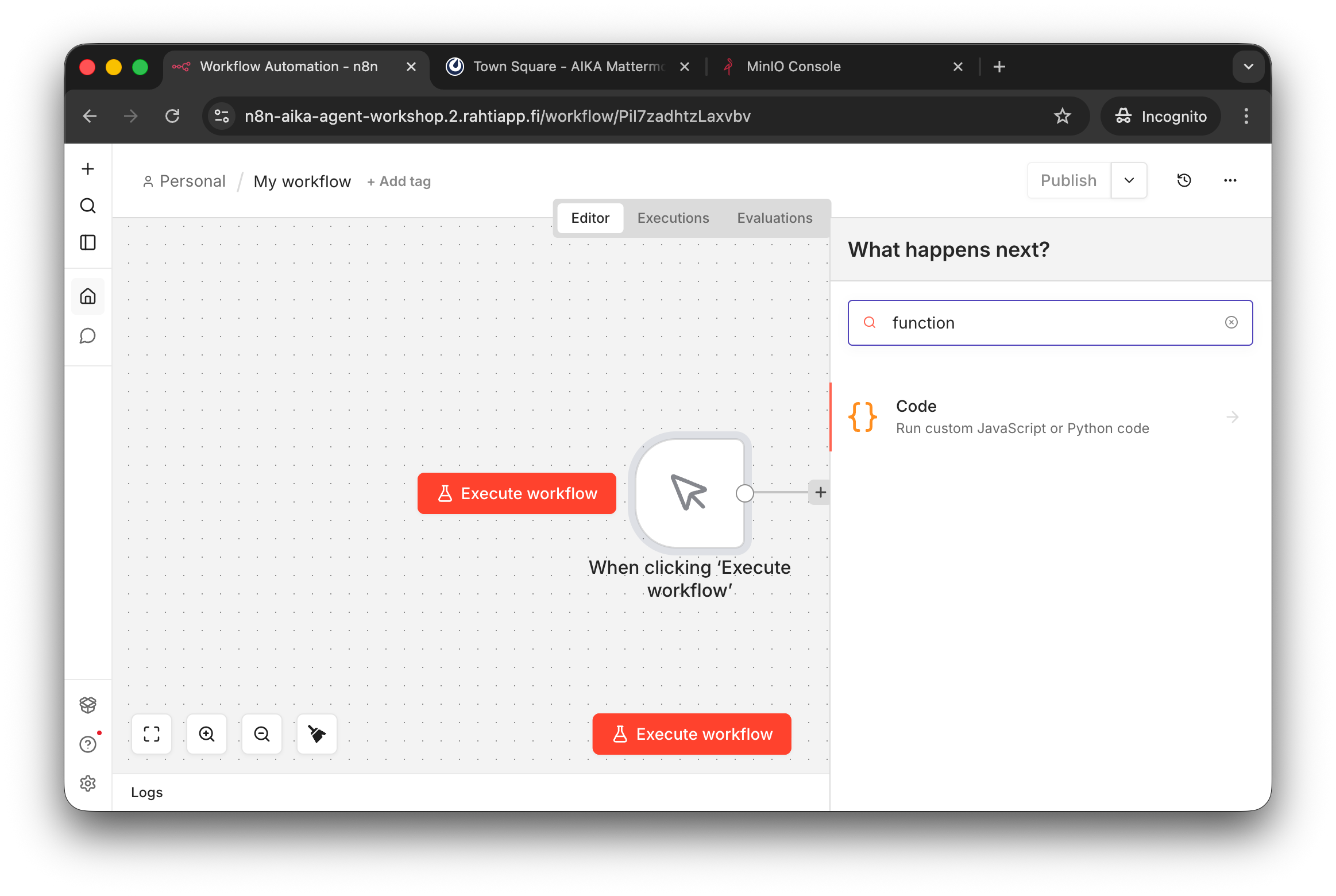This screenshot has height=896, width=1336.
Task: Click the sidebar plus create-new icon
Action: [88, 169]
